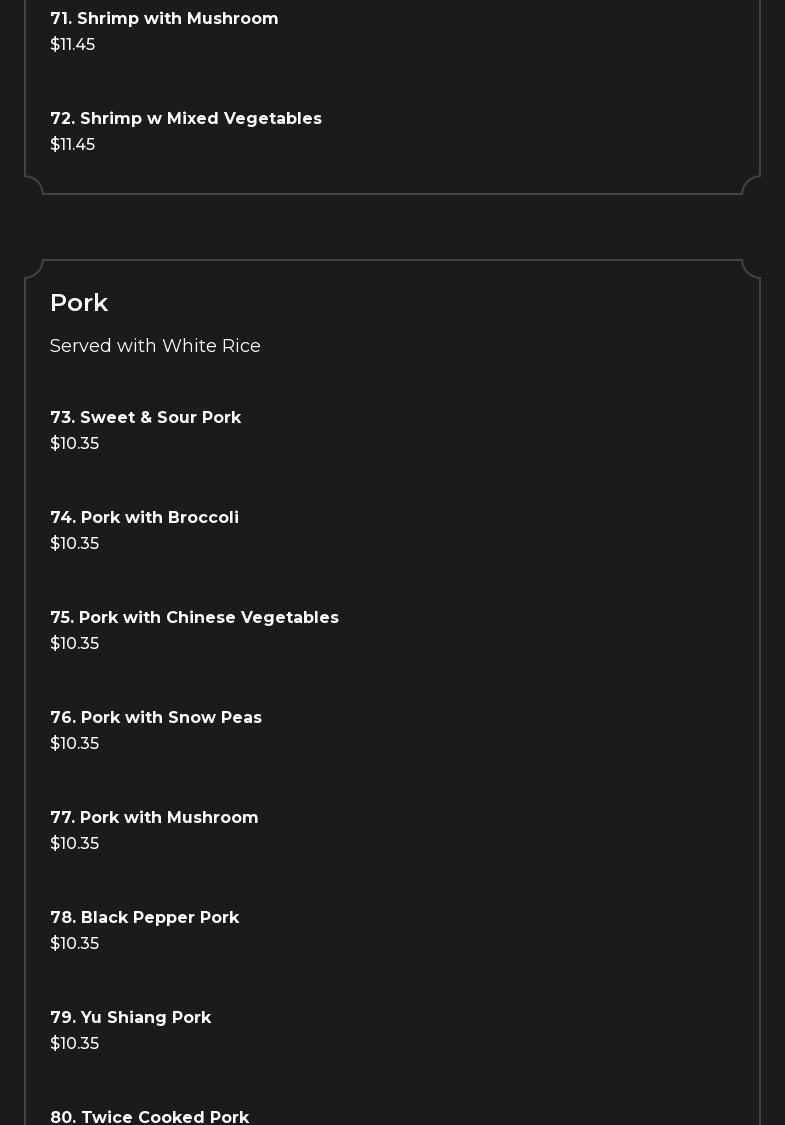Screen dimensions: 785x1125
Task: Select 71. Shrimp with Mushroom item
Action: [x=164, y=19]
